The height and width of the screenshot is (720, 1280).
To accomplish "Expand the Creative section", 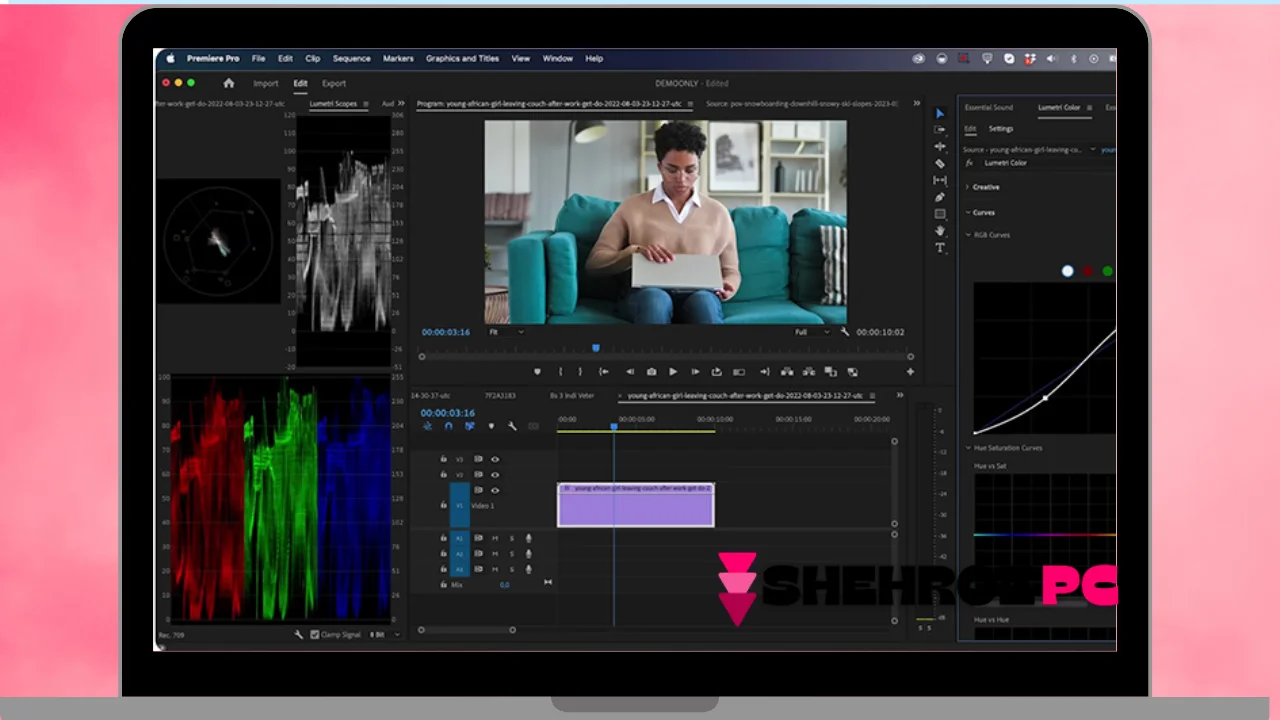I will (x=966, y=187).
